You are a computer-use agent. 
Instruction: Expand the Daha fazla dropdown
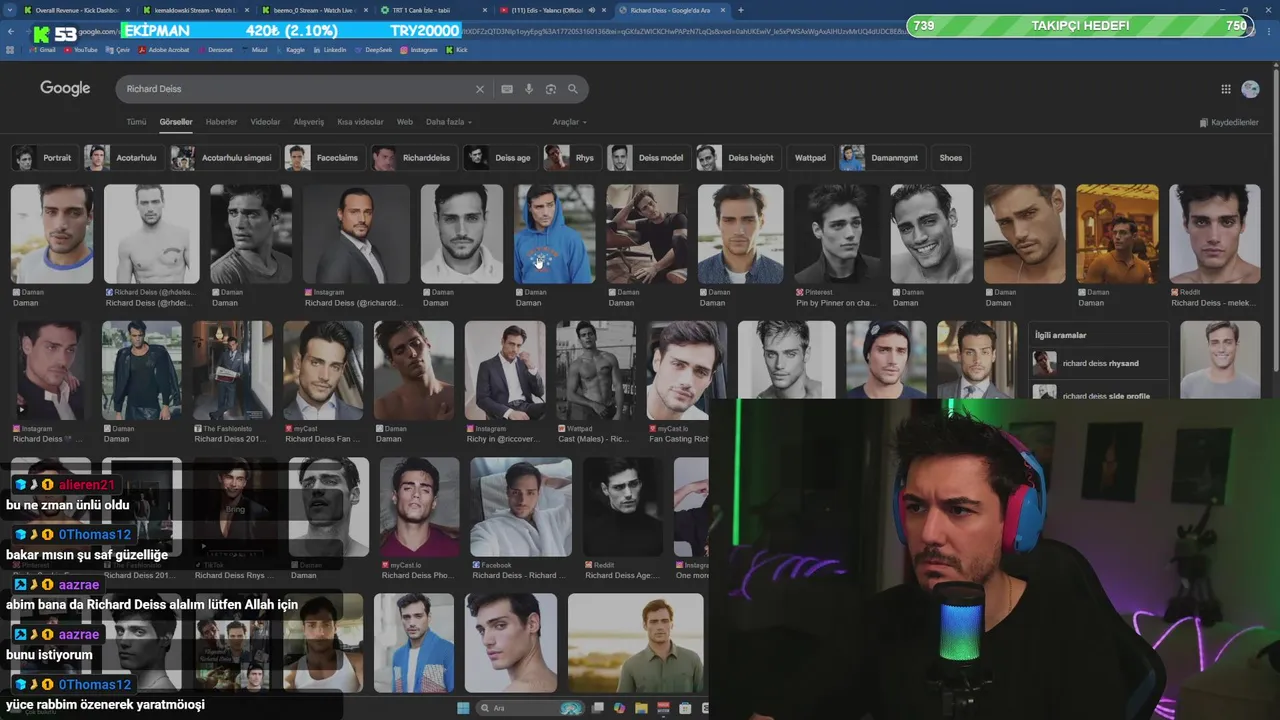[x=449, y=122]
